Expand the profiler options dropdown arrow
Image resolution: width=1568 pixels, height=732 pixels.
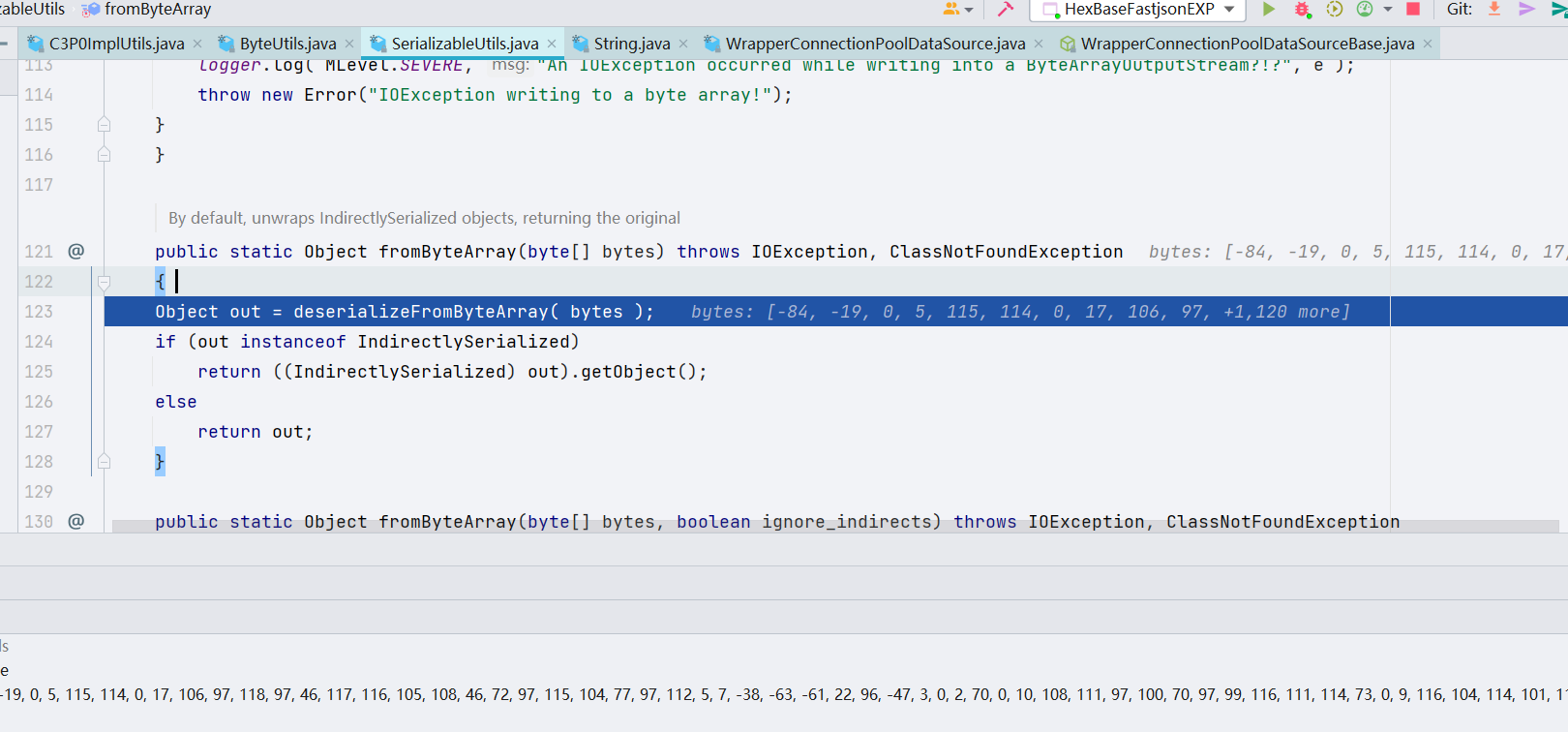point(1387,10)
